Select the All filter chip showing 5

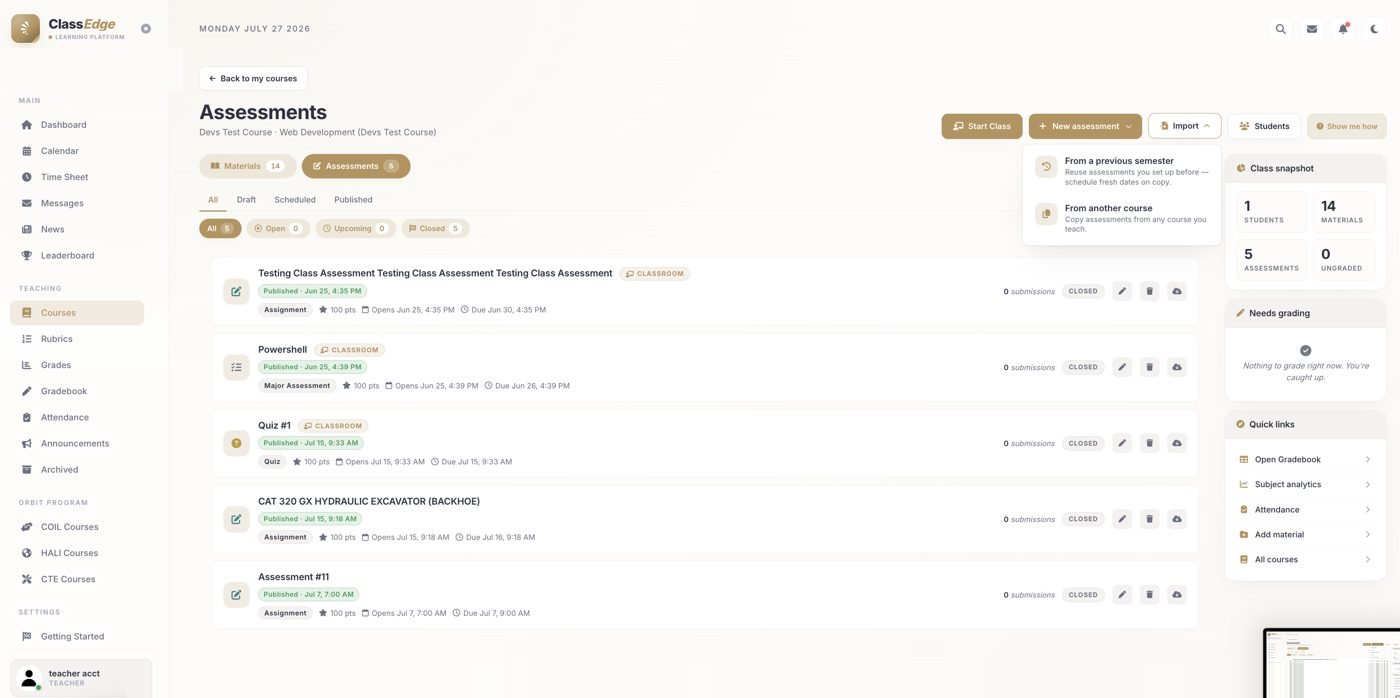[220, 229]
